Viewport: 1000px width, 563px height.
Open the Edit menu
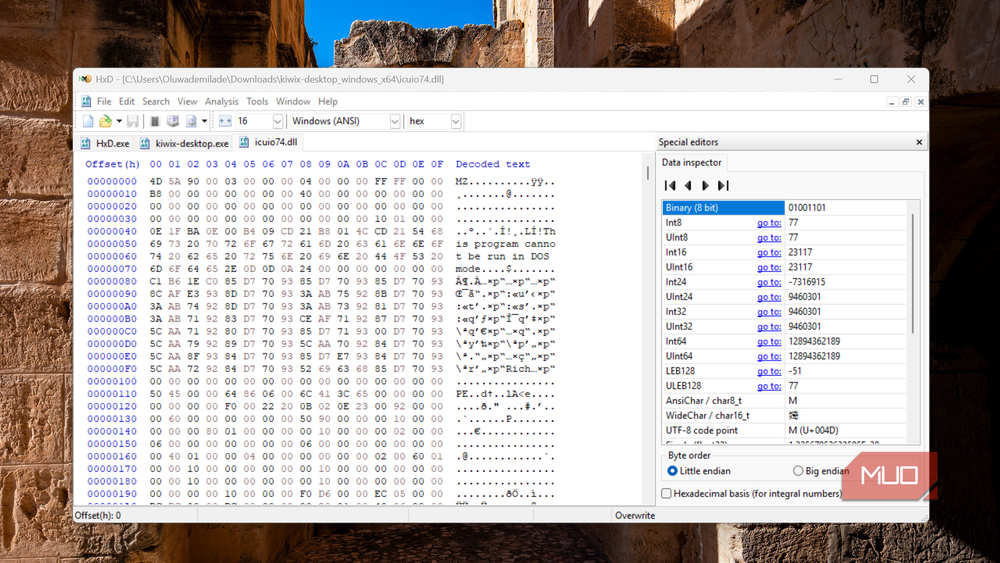tap(126, 101)
